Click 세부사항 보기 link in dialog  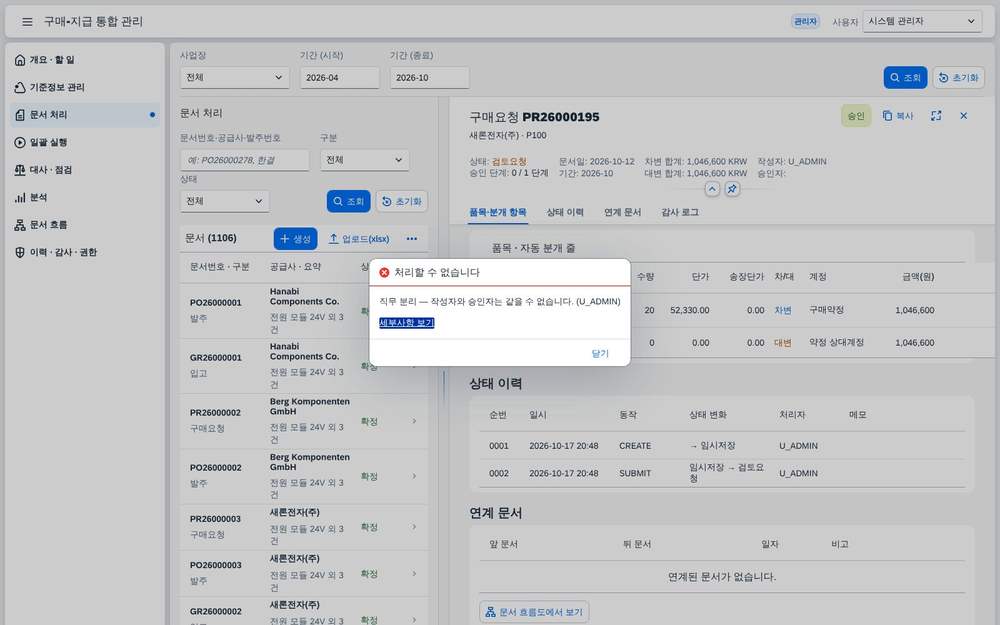pos(407,323)
